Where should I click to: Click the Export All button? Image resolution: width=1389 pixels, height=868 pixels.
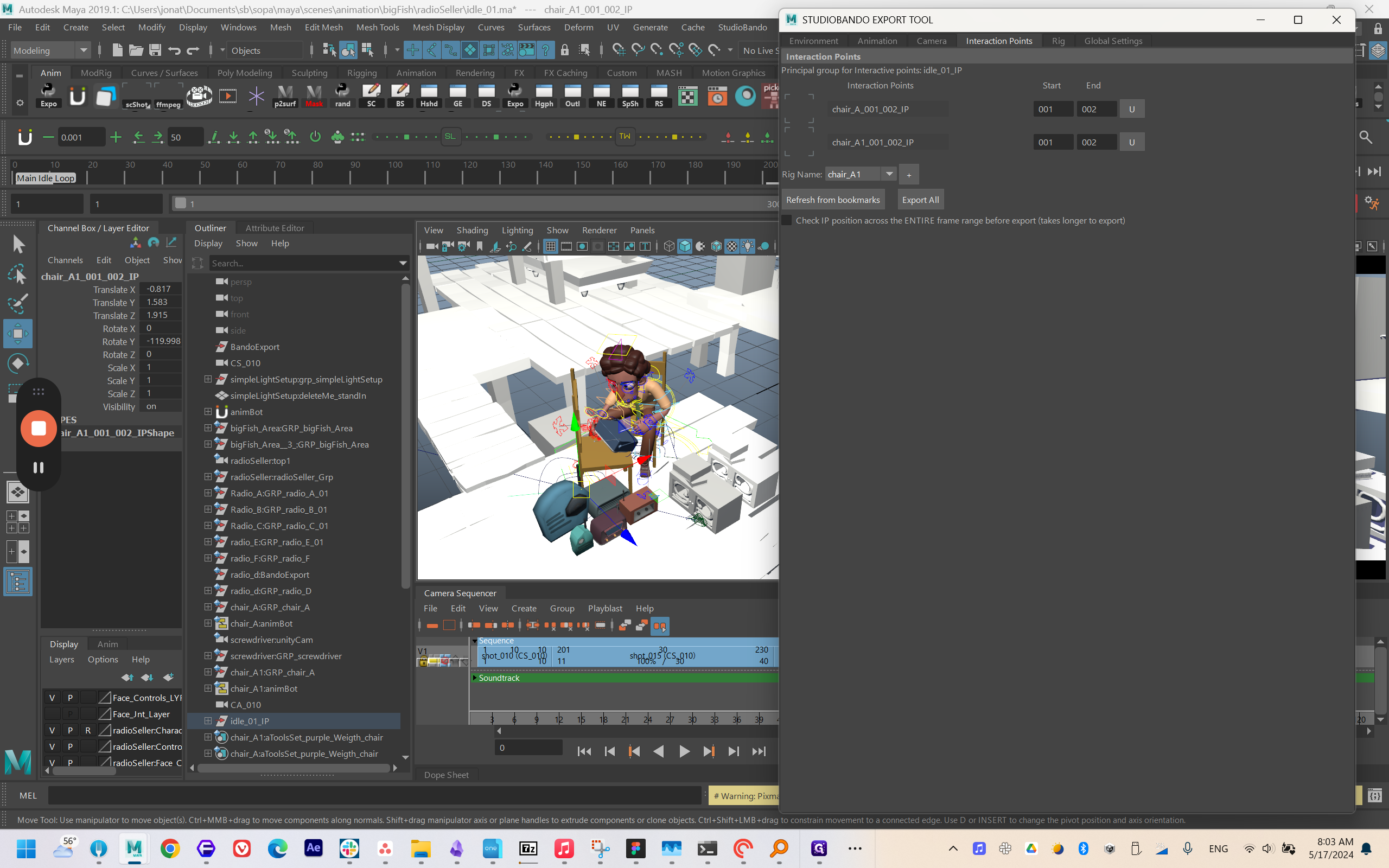[920, 200]
